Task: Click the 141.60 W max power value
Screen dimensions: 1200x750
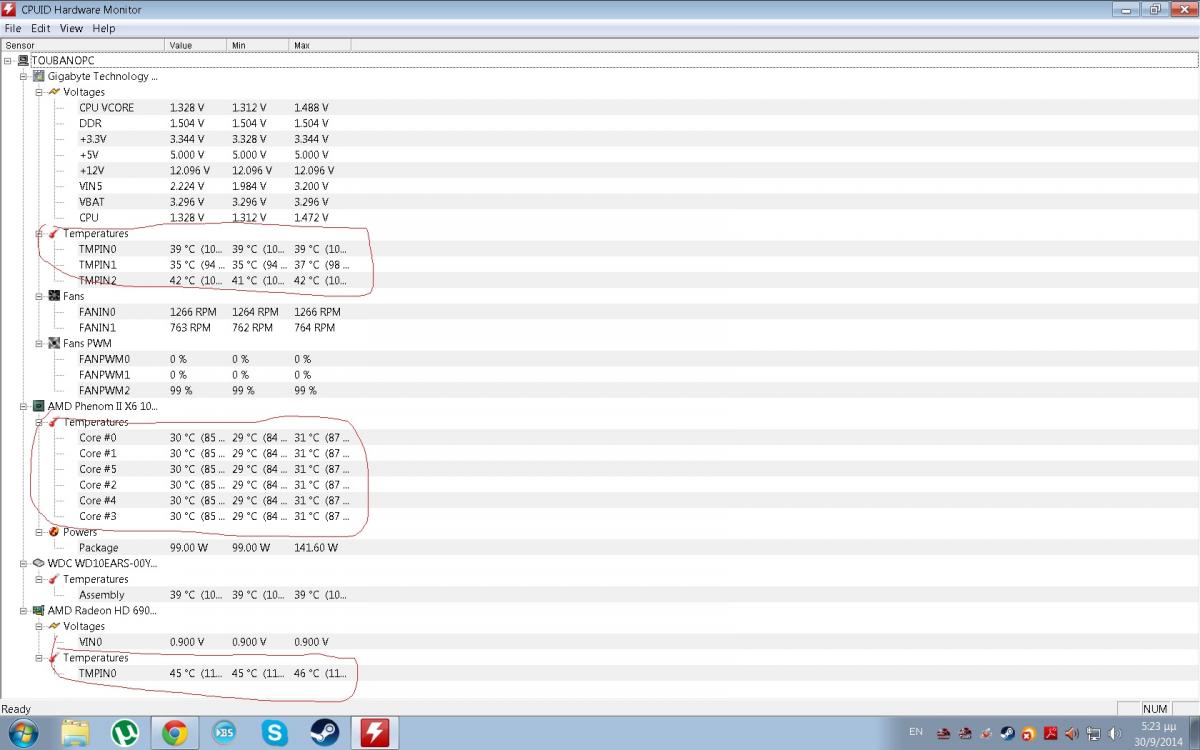Action: point(316,548)
